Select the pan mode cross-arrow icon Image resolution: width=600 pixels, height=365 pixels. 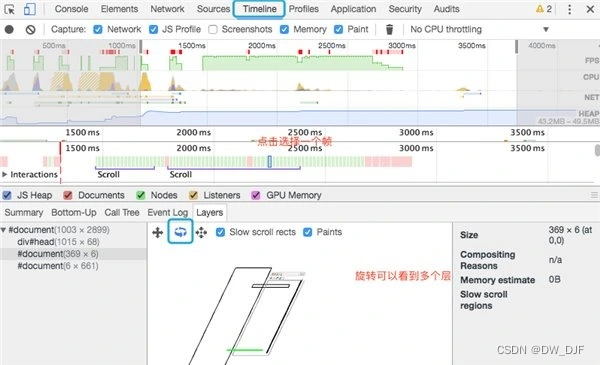tap(158, 232)
